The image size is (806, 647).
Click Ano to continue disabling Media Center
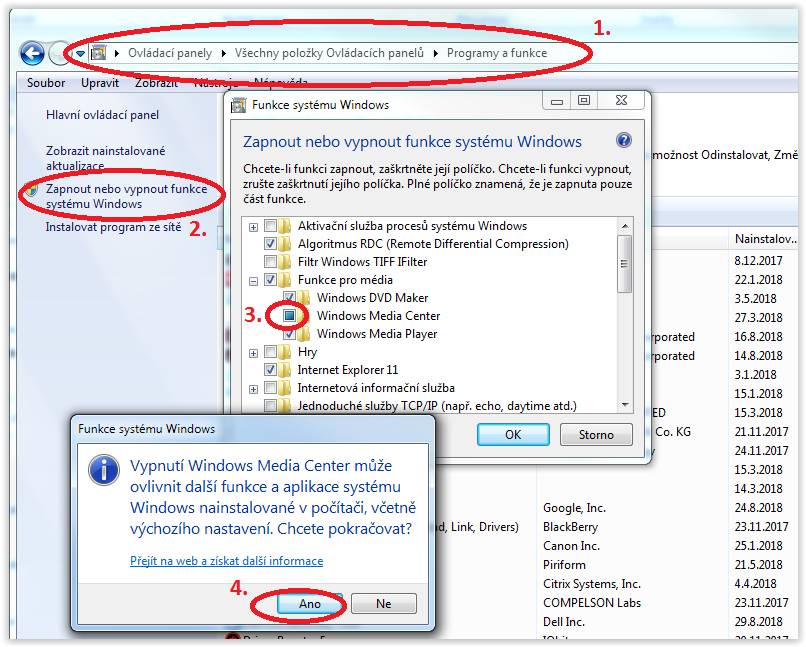pos(310,604)
